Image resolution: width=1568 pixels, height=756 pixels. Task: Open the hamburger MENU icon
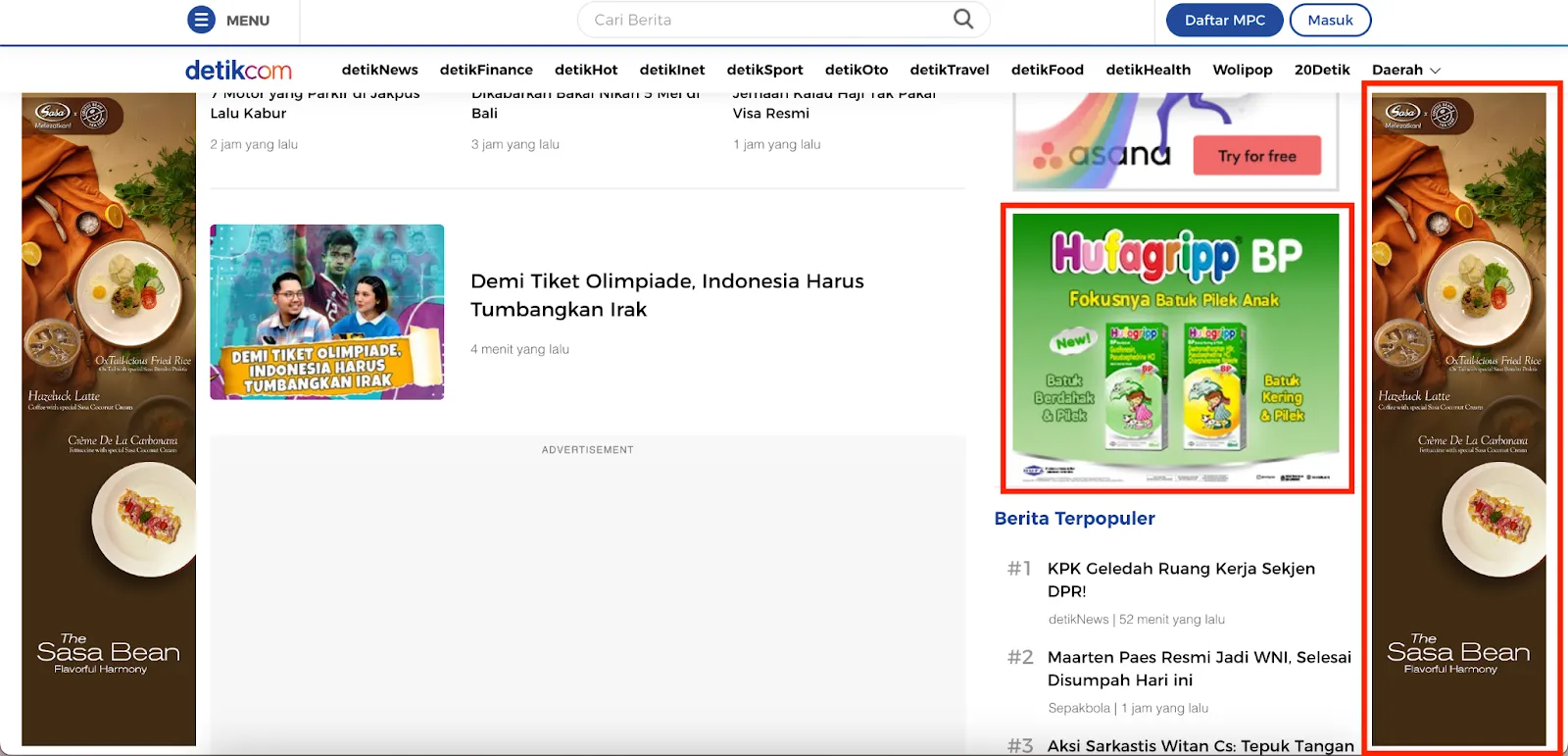[x=201, y=20]
